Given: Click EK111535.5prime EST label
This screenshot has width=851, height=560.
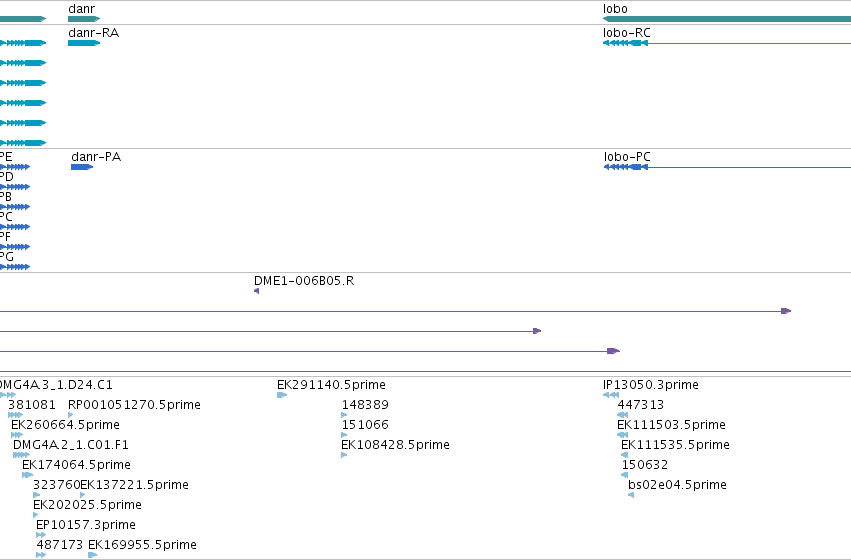Looking at the screenshot, I should [675, 444].
